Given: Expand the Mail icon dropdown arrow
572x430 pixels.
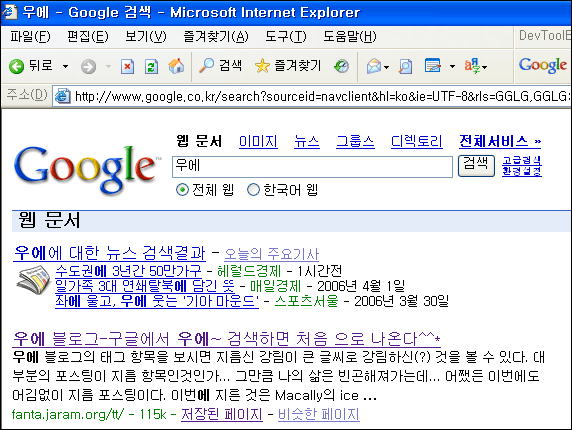Looking at the screenshot, I should click(387, 67).
